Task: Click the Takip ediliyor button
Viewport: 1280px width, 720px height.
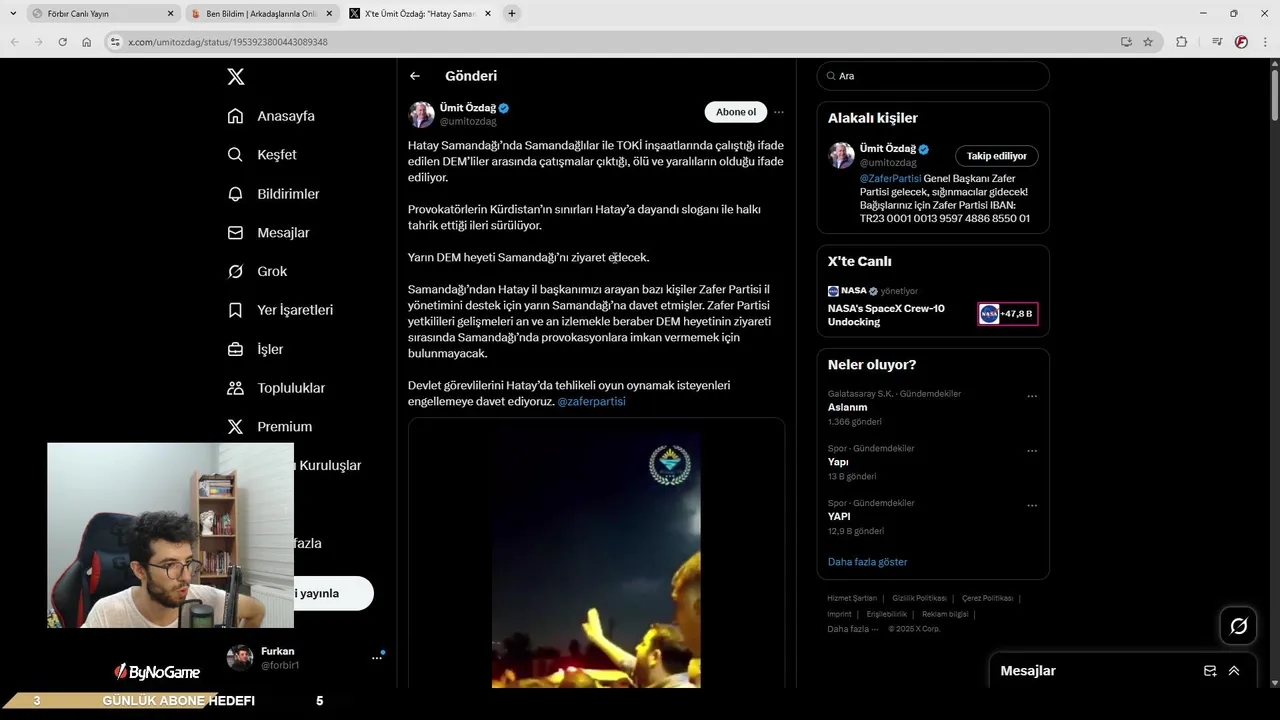Action: 997,156
